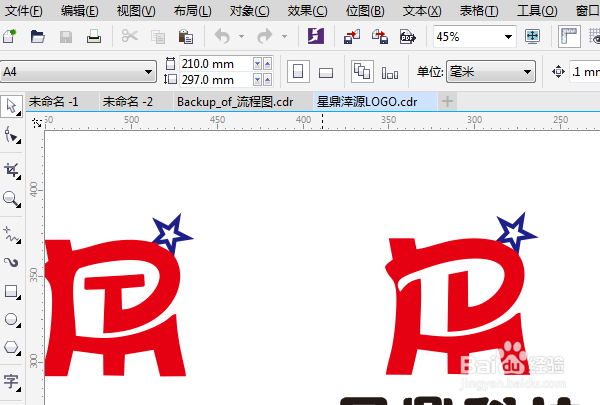Open the 布局(L) menu
600x405 pixels.
click(x=192, y=11)
